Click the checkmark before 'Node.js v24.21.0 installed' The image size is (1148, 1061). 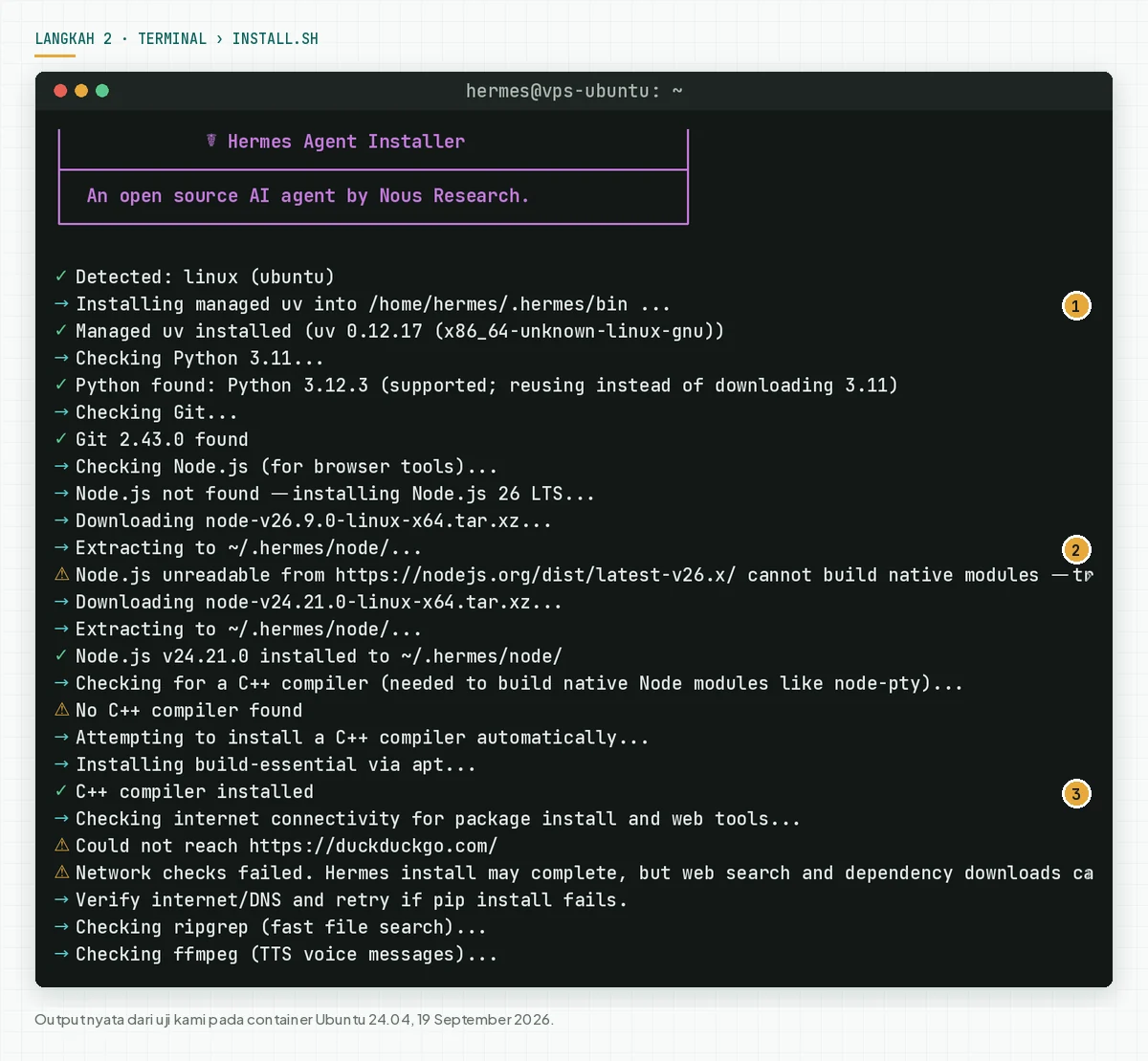pos(61,656)
